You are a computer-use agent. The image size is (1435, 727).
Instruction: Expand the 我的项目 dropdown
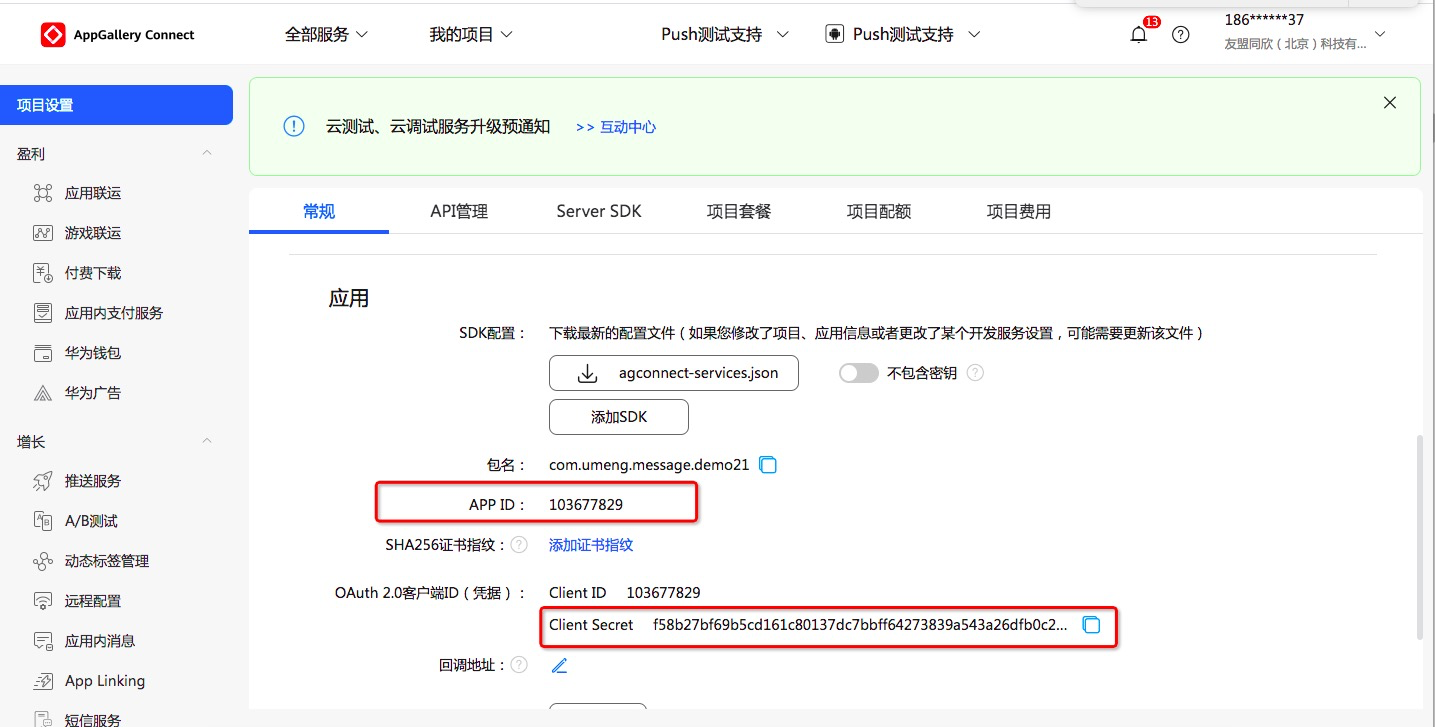tap(471, 35)
